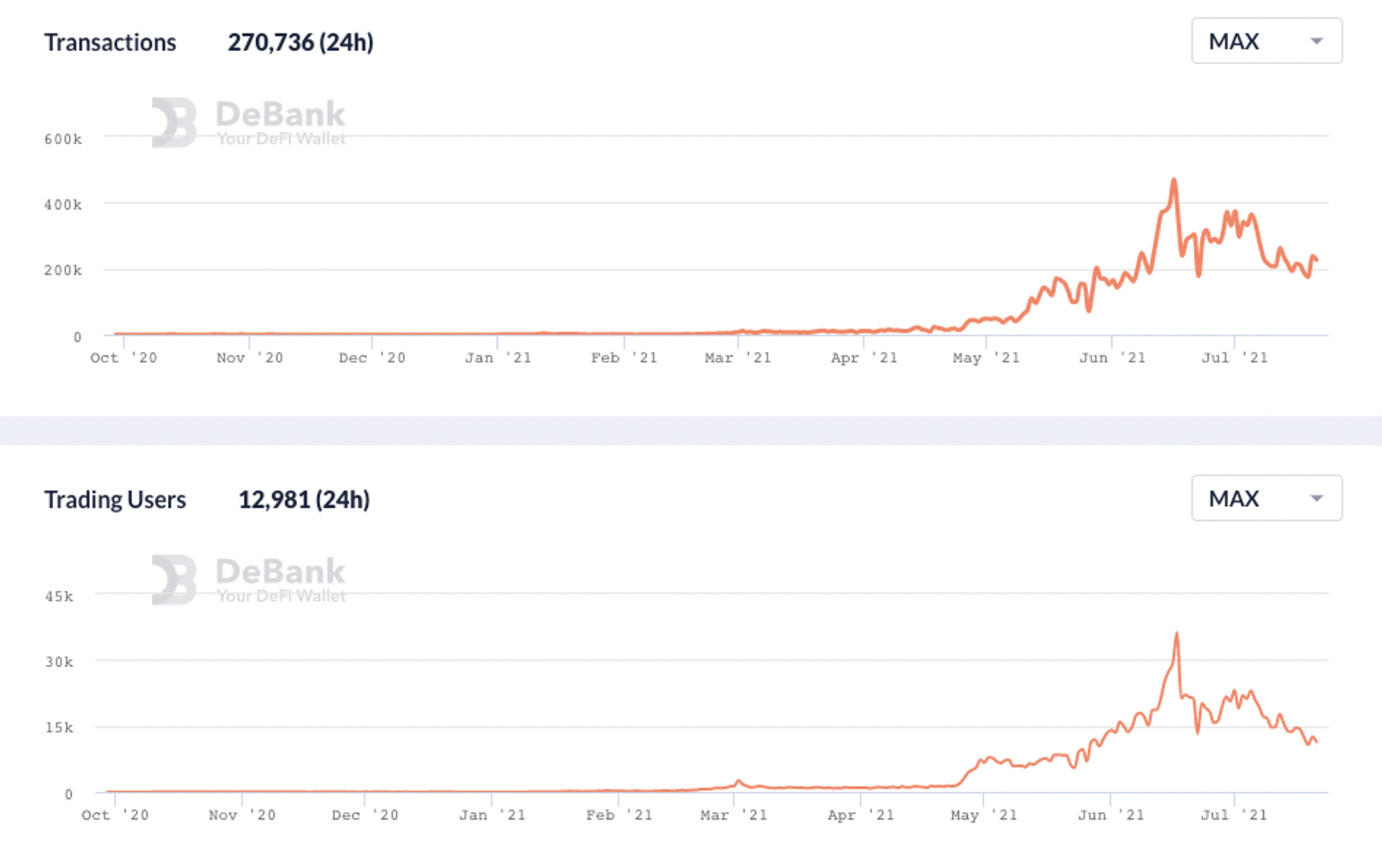Image resolution: width=1382 pixels, height=868 pixels.
Task: Click the 270,736 (24h) transactions value
Action: click(x=300, y=43)
